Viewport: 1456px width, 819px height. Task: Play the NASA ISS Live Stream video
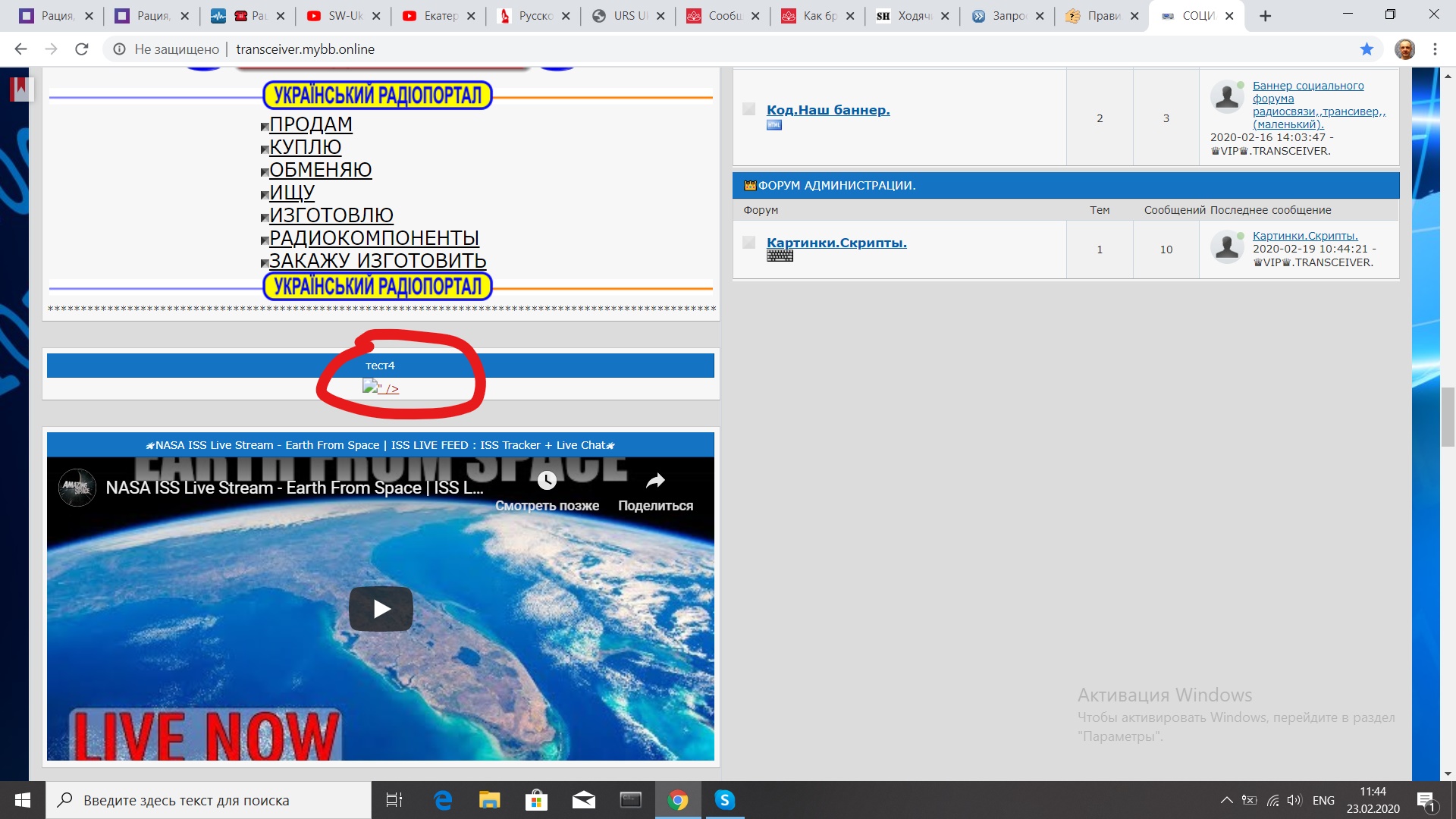point(381,608)
